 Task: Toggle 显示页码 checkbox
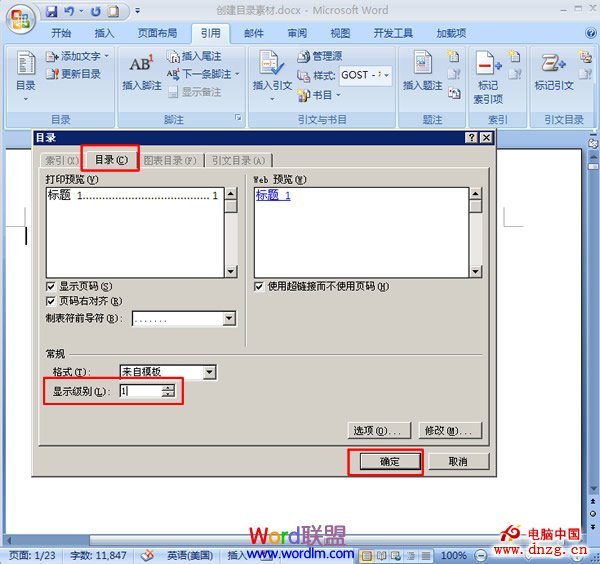(x=50, y=287)
